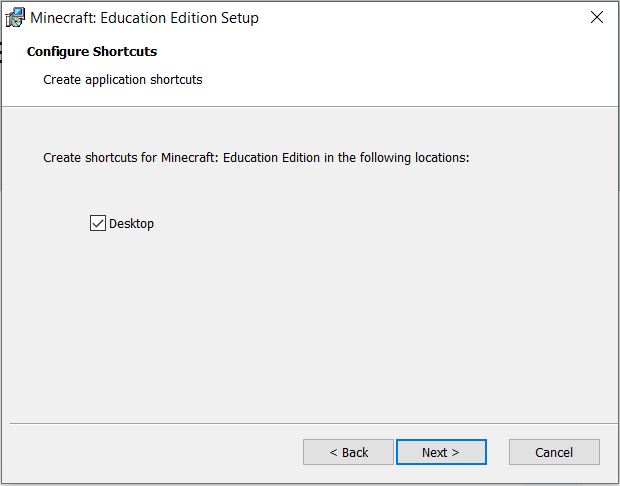Cancel the installation setup
620x486 pixels.
coord(554,452)
